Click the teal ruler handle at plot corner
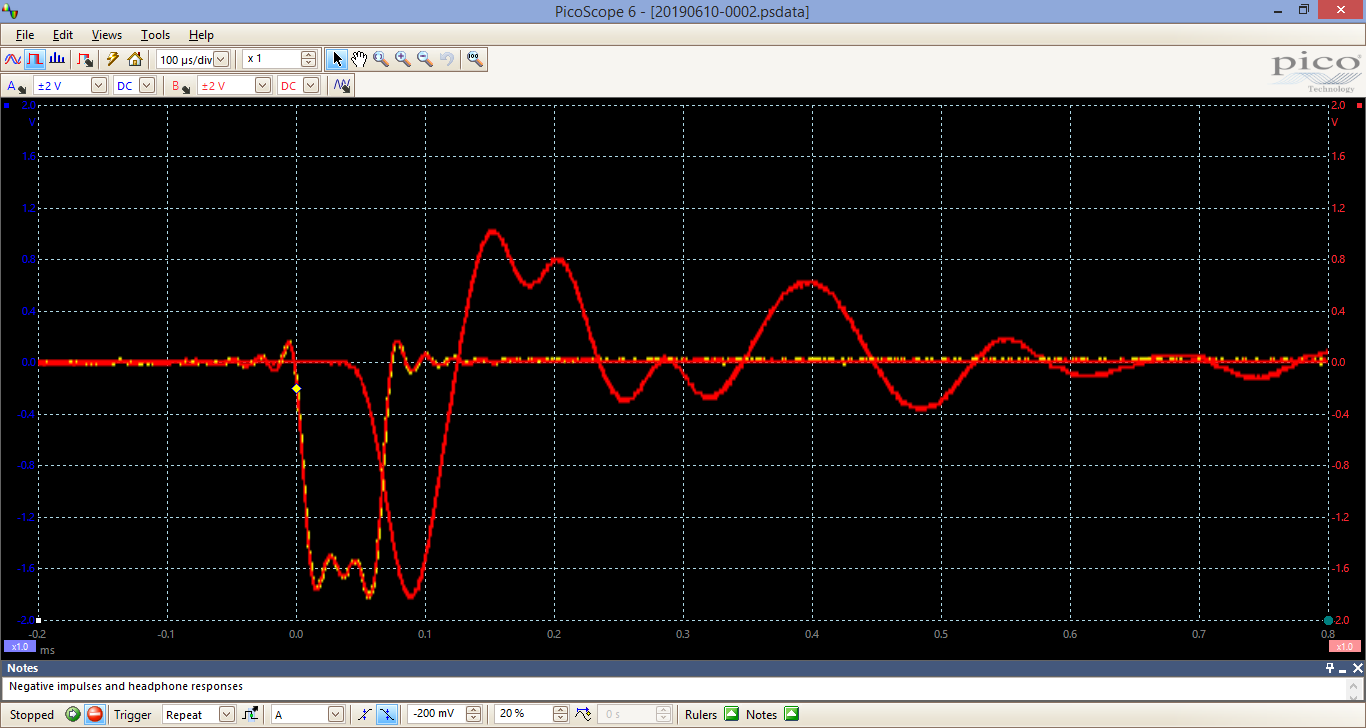Screen dimensions: 1366x728 (x=1328, y=621)
